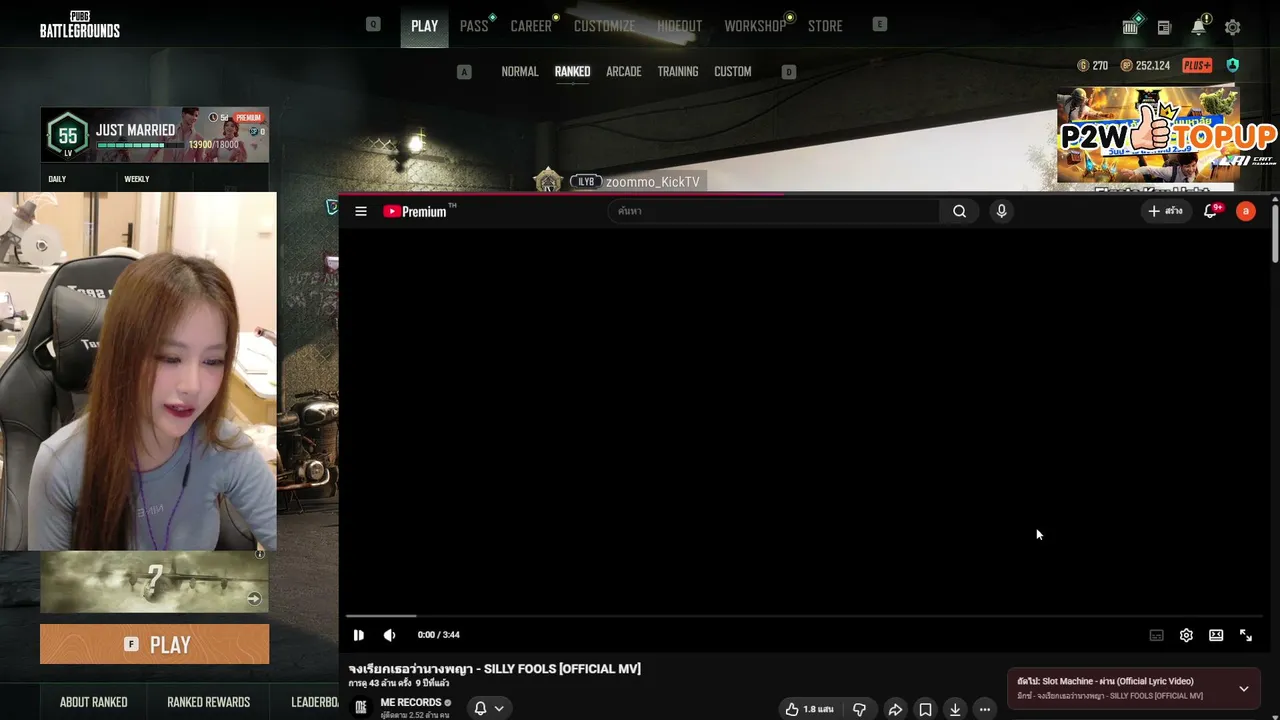This screenshot has width=1280, height=720.
Task: Click the E key next-tab indicator
Action: point(880,25)
